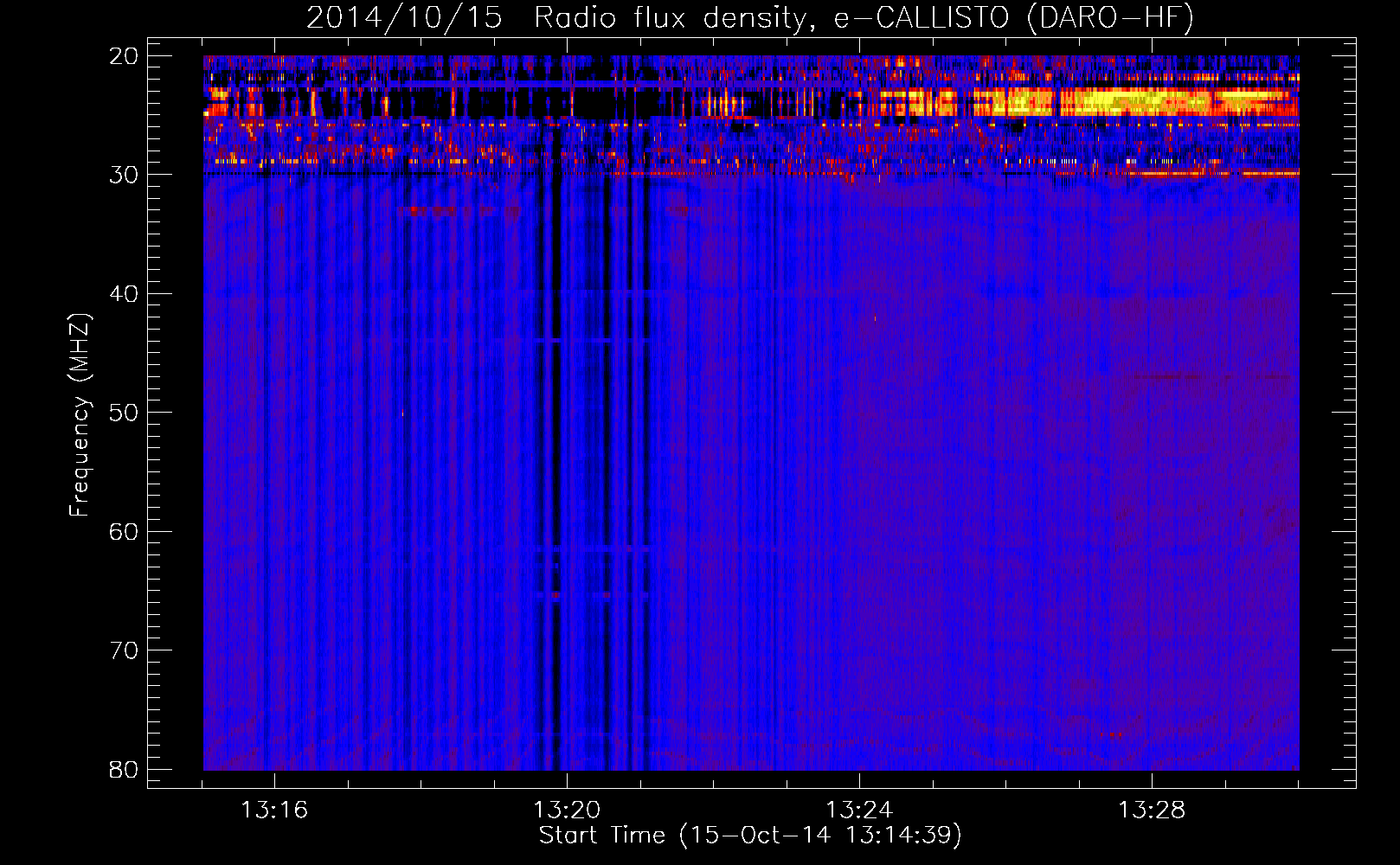Screen dimensions: 1400x865
Task: Click the "Start Time (15-Oct-14 13:14:39)" label
Action: click(x=750, y=836)
